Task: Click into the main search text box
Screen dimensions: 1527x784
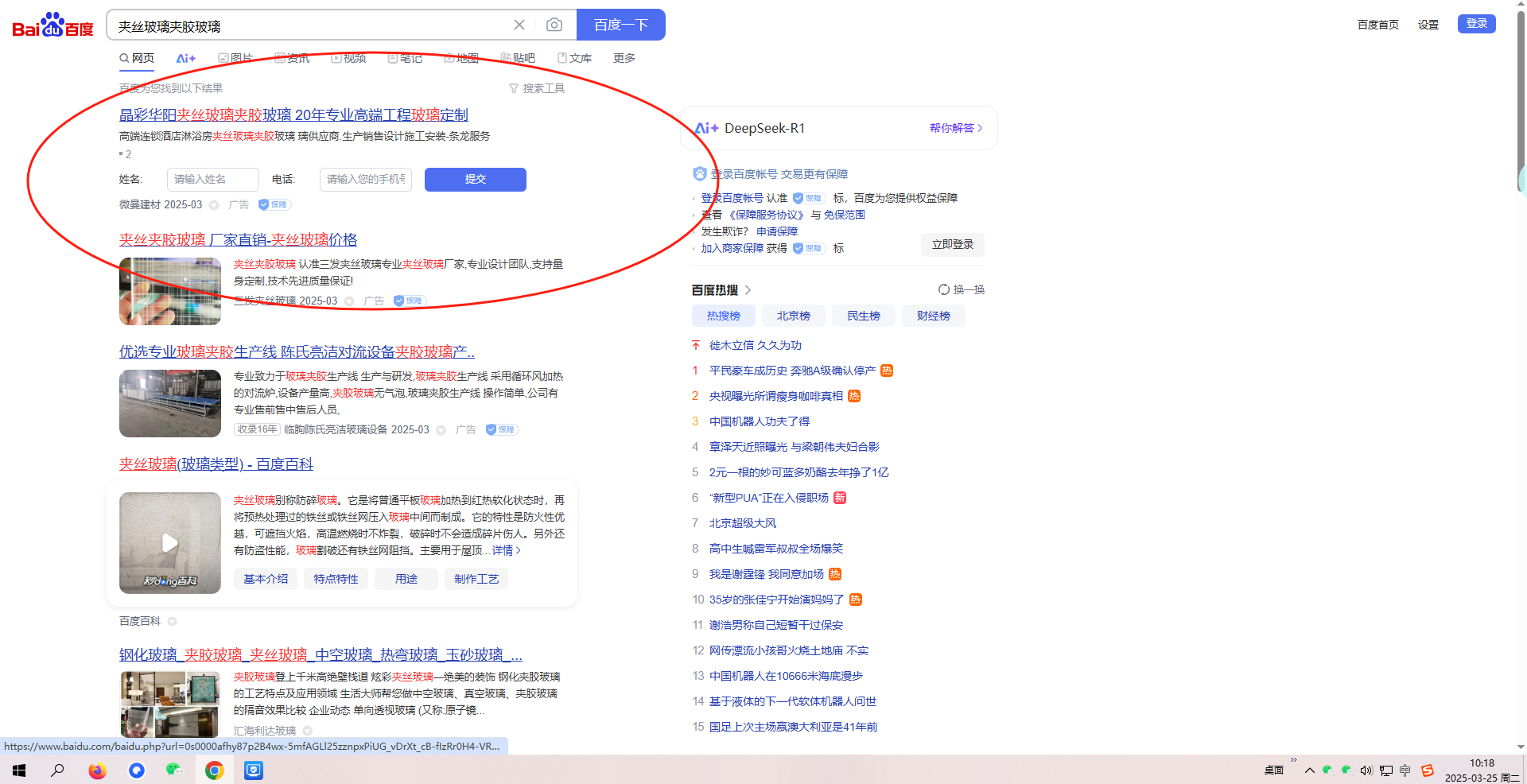Action: click(310, 25)
